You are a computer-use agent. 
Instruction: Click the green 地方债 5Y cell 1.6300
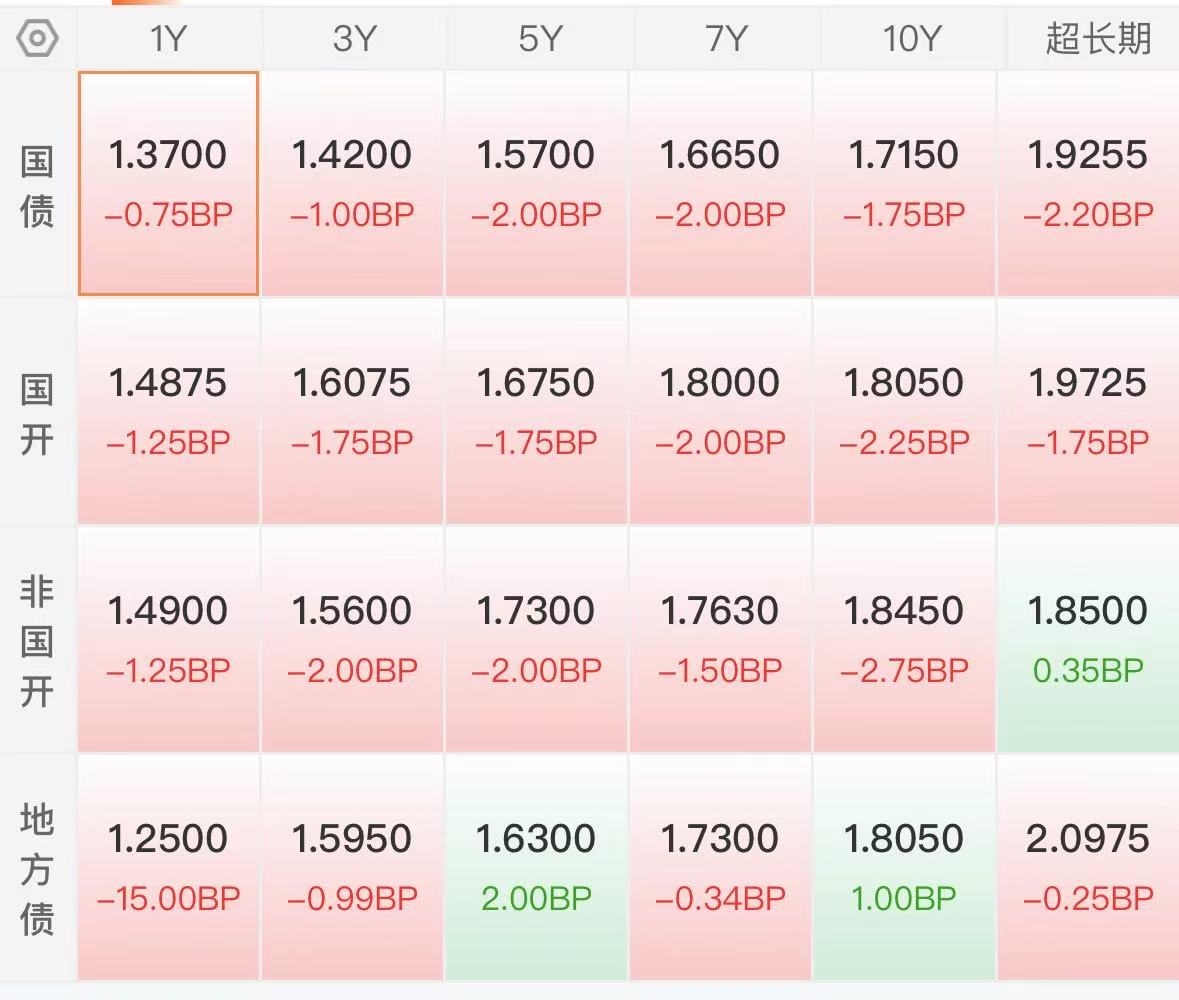pyautogui.click(x=537, y=867)
